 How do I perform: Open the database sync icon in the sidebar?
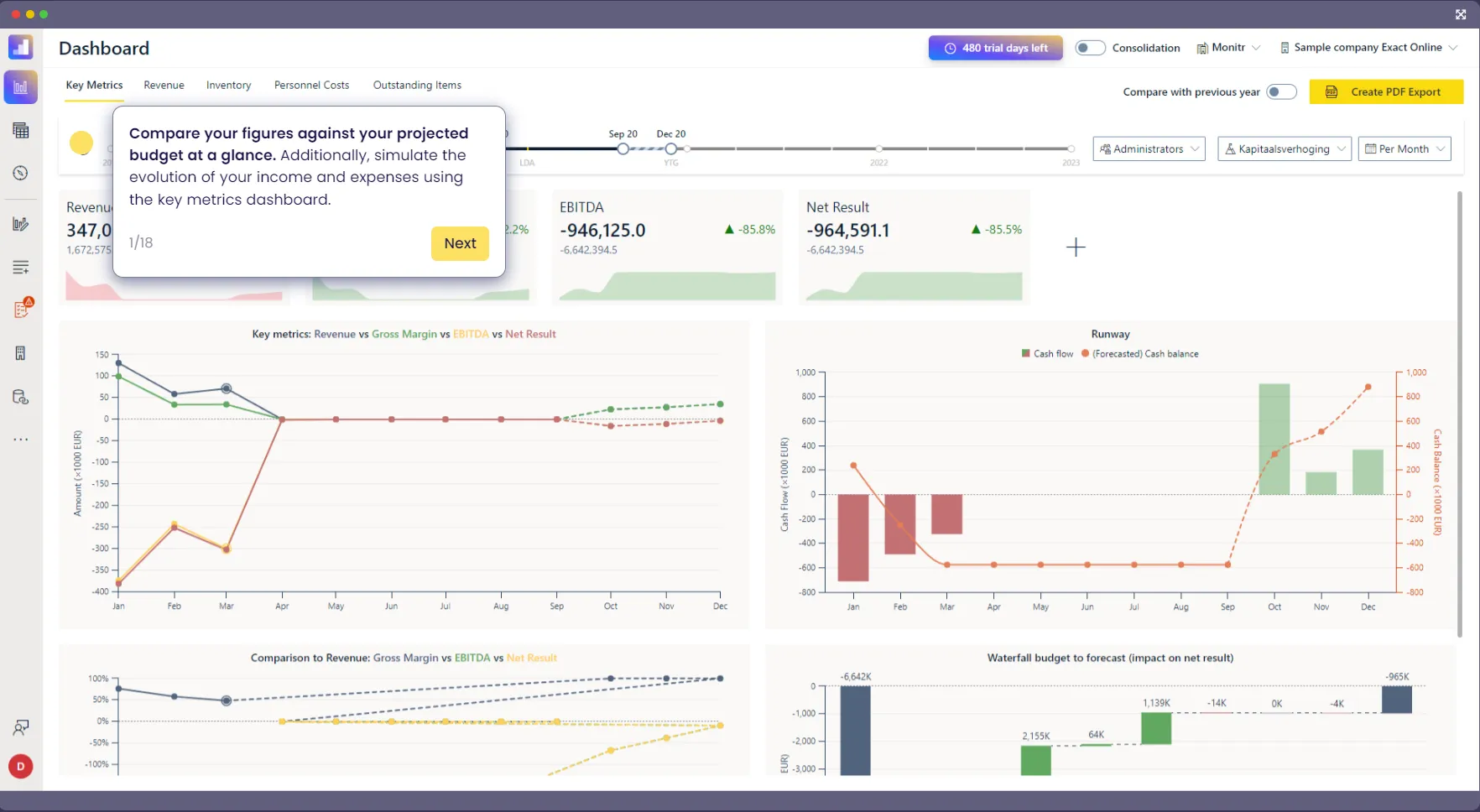[x=20, y=397]
